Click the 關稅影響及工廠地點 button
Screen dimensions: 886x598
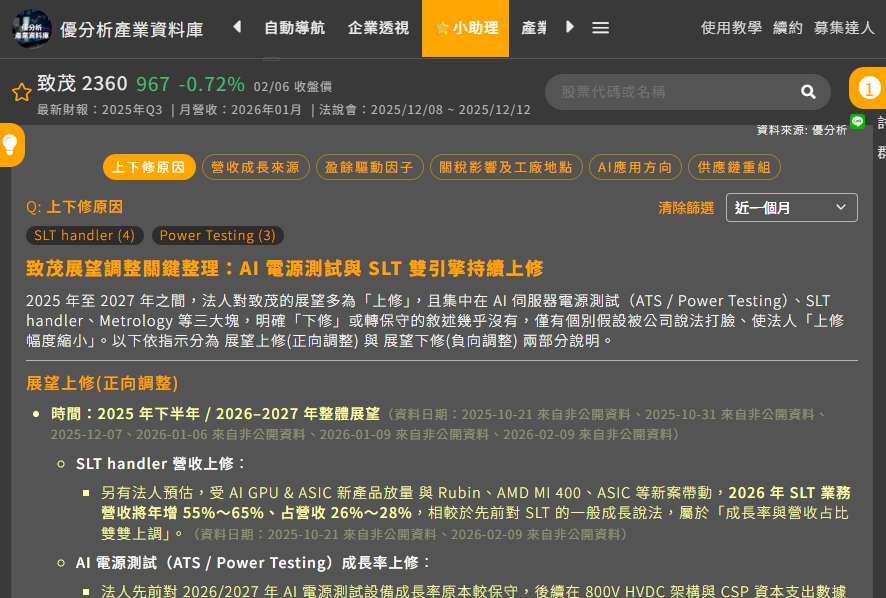506,167
